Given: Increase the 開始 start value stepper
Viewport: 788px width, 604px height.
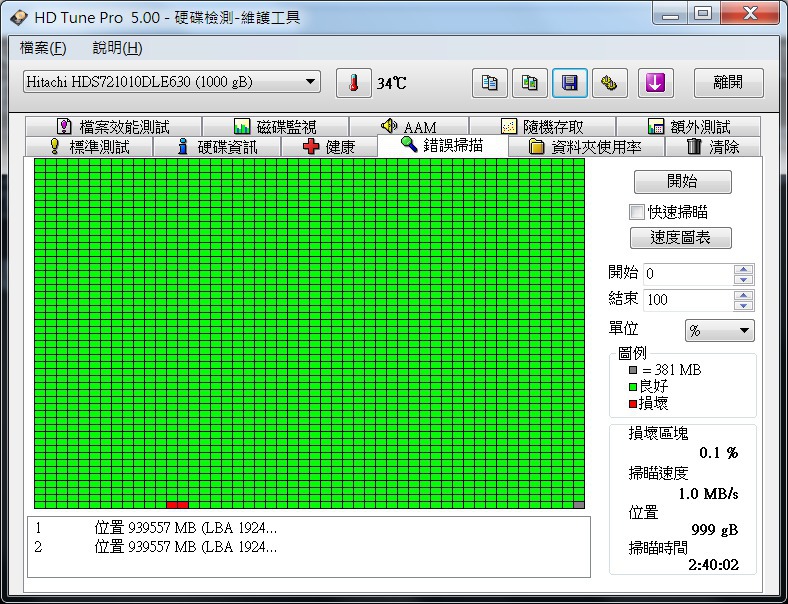Looking at the screenshot, I should pyautogui.click(x=743, y=269).
